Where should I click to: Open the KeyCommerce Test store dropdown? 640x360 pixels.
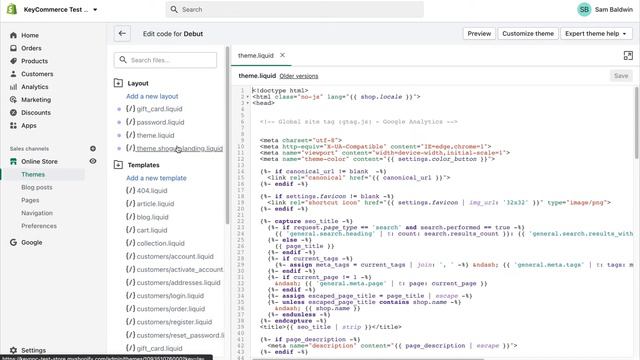click(60, 9)
